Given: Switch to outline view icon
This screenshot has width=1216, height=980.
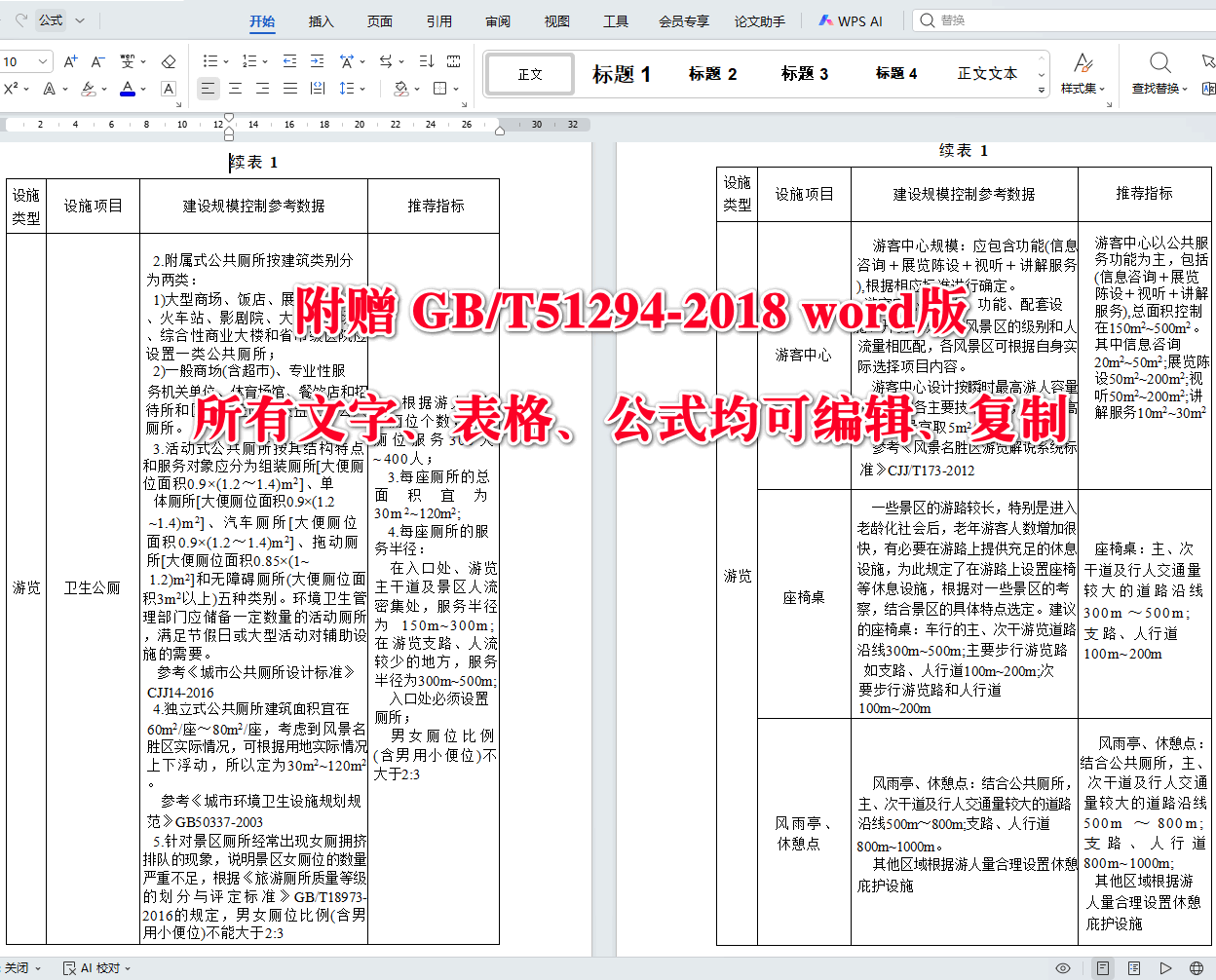Looking at the screenshot, I should coord(1134,968).
